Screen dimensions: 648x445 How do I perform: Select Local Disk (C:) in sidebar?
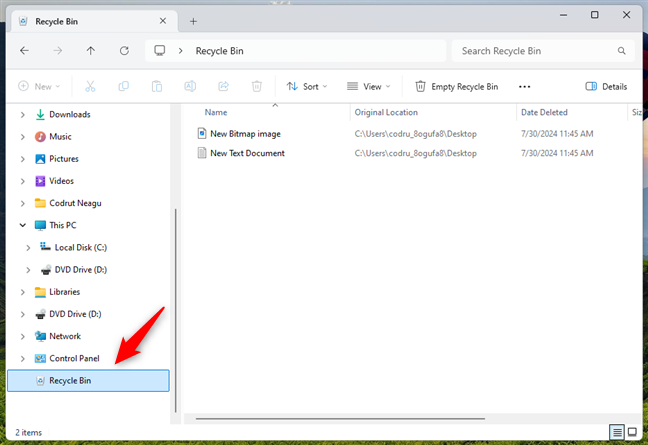pyautogui.click(x=81, y=247)
